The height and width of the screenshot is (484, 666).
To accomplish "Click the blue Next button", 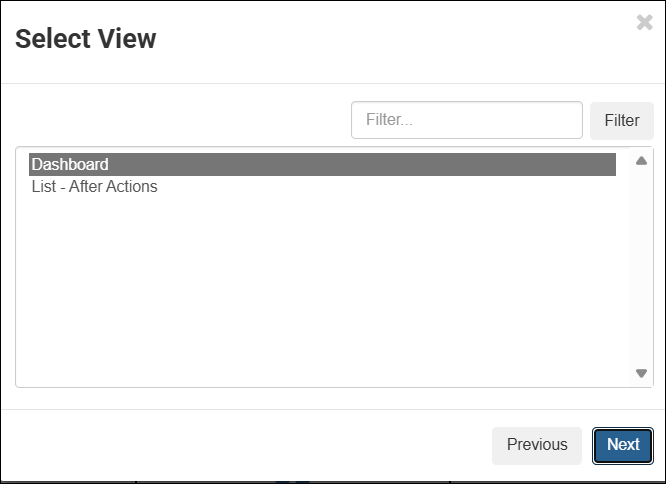I will tap(622, 446).
